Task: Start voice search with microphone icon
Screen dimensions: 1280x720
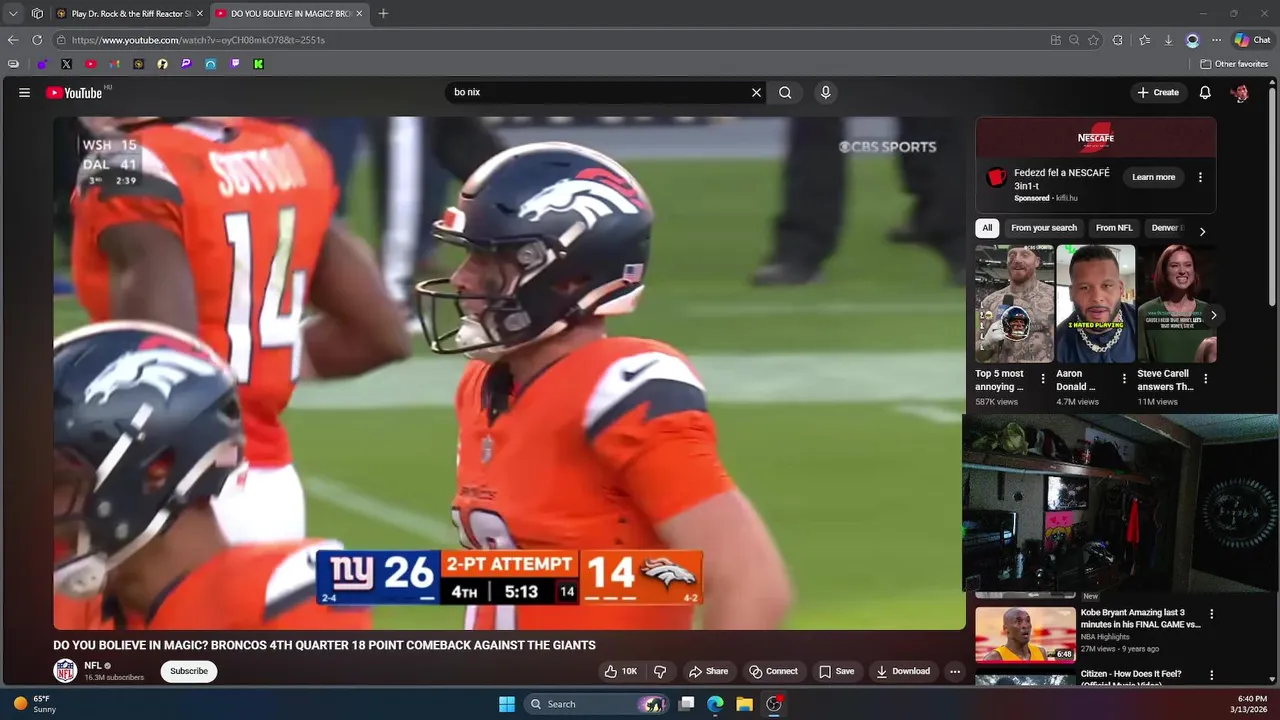Action: click(825, 92)
